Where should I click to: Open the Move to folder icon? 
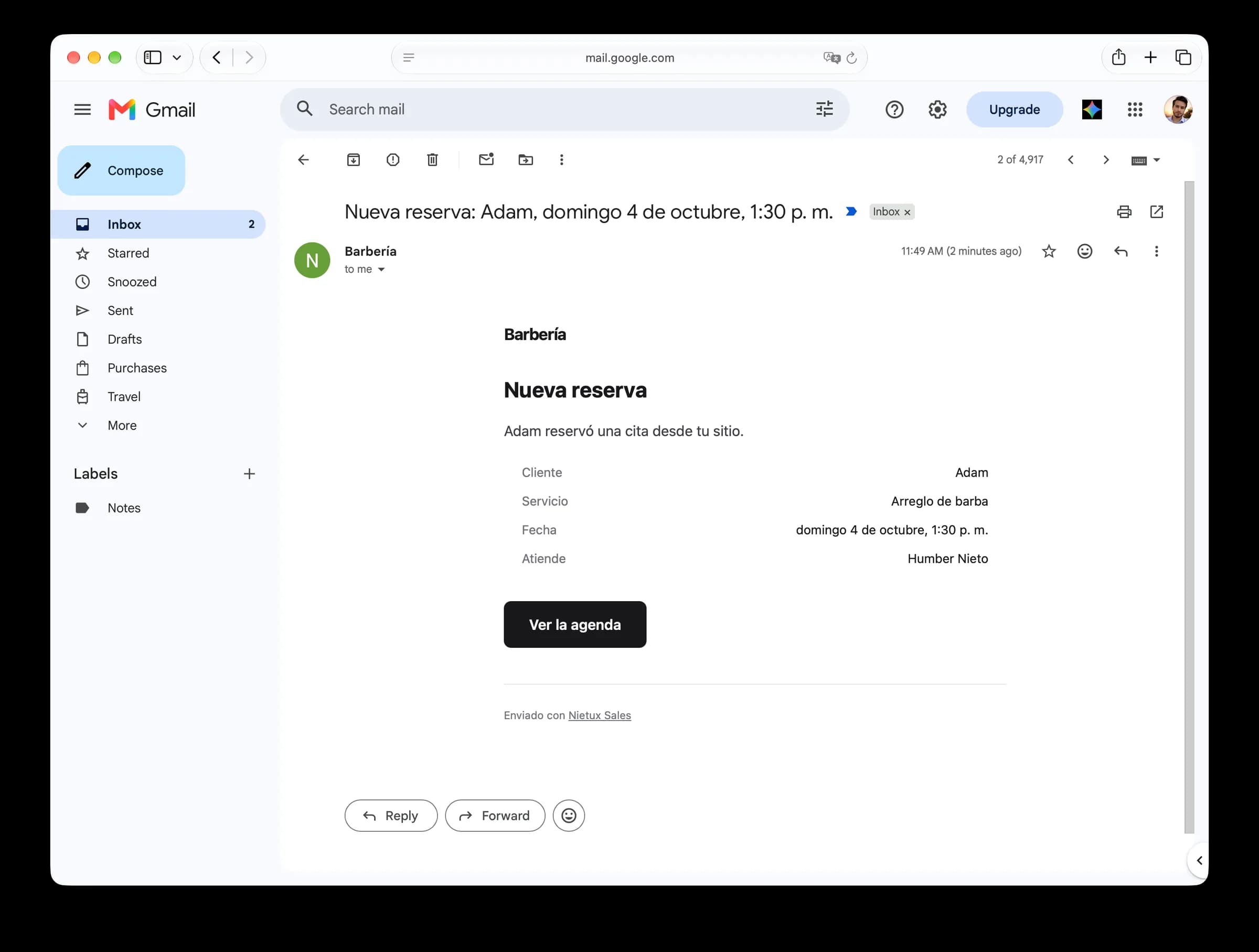coord(526,160)
